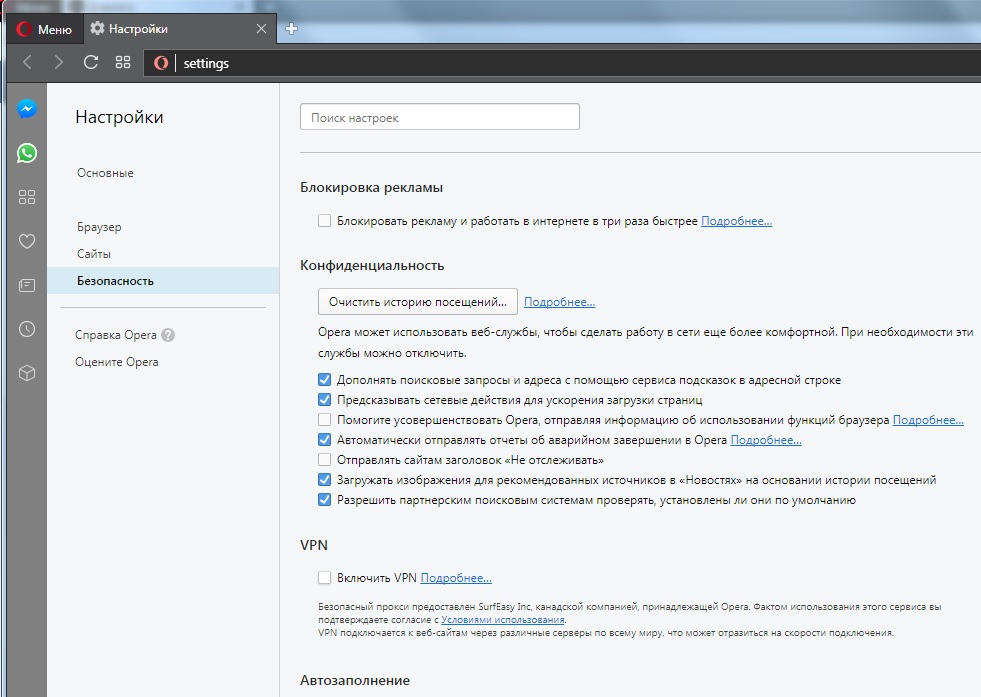Open Подробнее link about VPN
Viewport: 981px width, 697px height.
456,578
